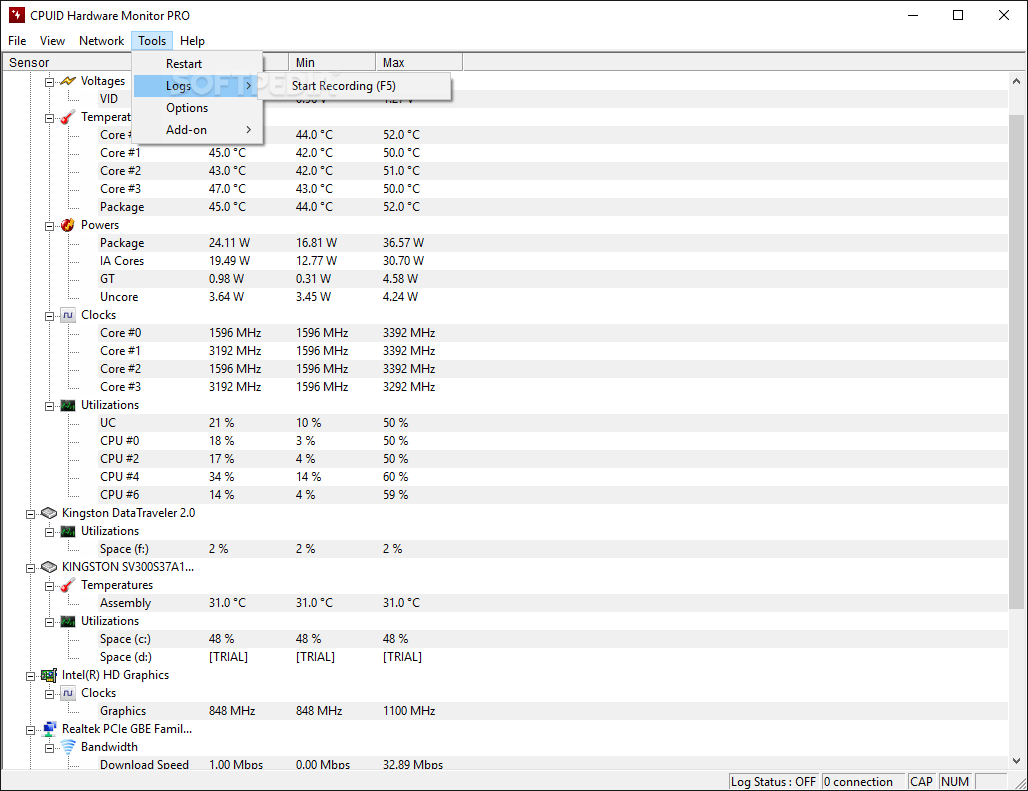Click the Voltages lightning bolt icon
The width and height of the screenshot is (1028, 791).
point(67,81)
